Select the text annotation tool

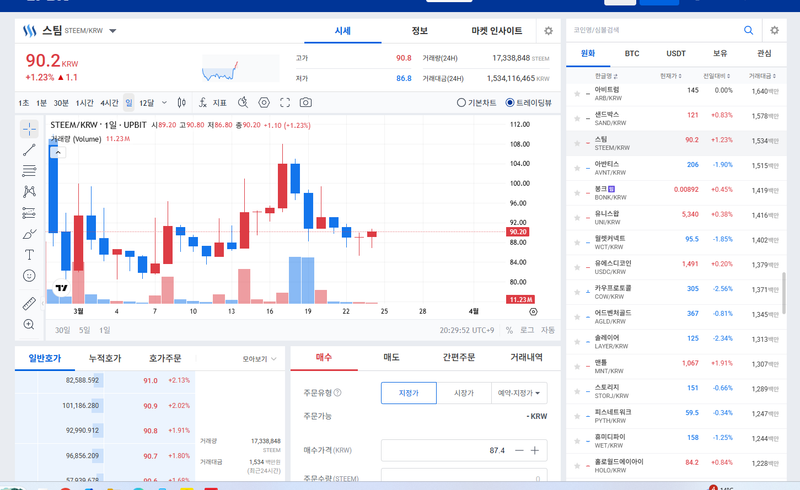pyautogui.click(x=29, y=254)
